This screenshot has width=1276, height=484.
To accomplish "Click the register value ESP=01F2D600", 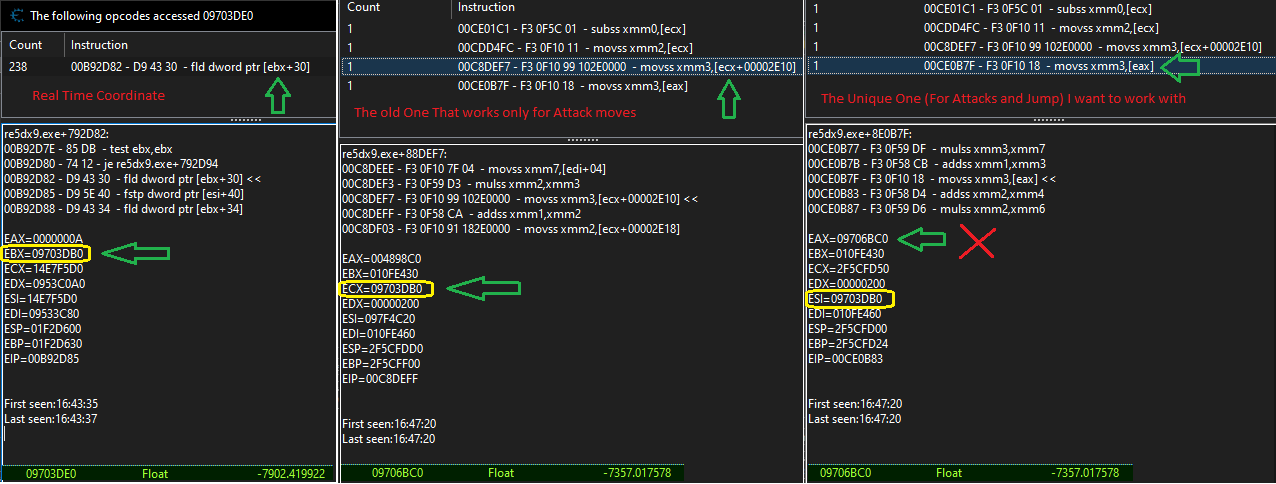I will (43, 328).
